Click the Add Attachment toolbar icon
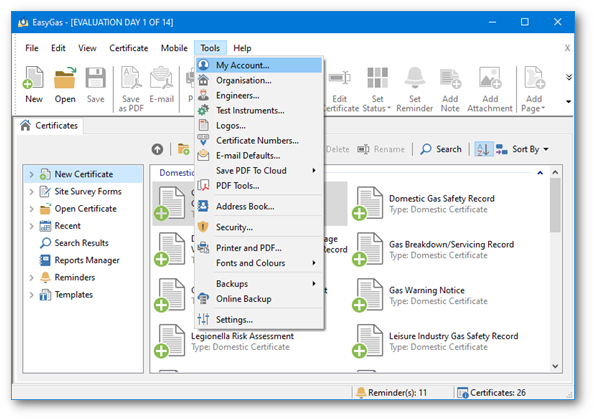This screenshot has height=419, width=594. 490,89
